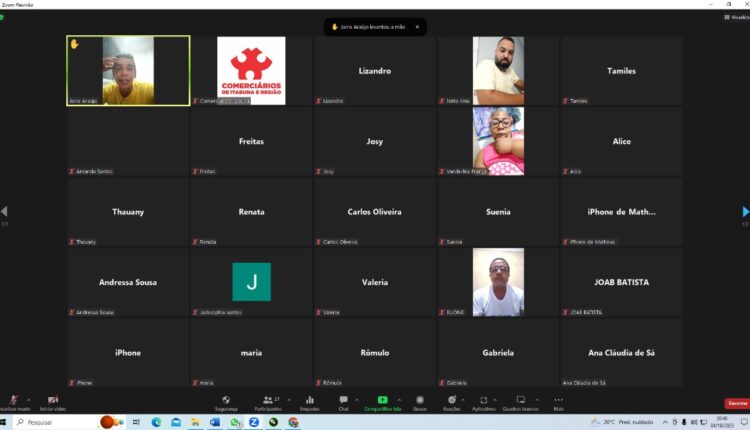
Task: Open the Quadros brancos whiteboards
Action: pyautogui.click(x=519, y=401)
